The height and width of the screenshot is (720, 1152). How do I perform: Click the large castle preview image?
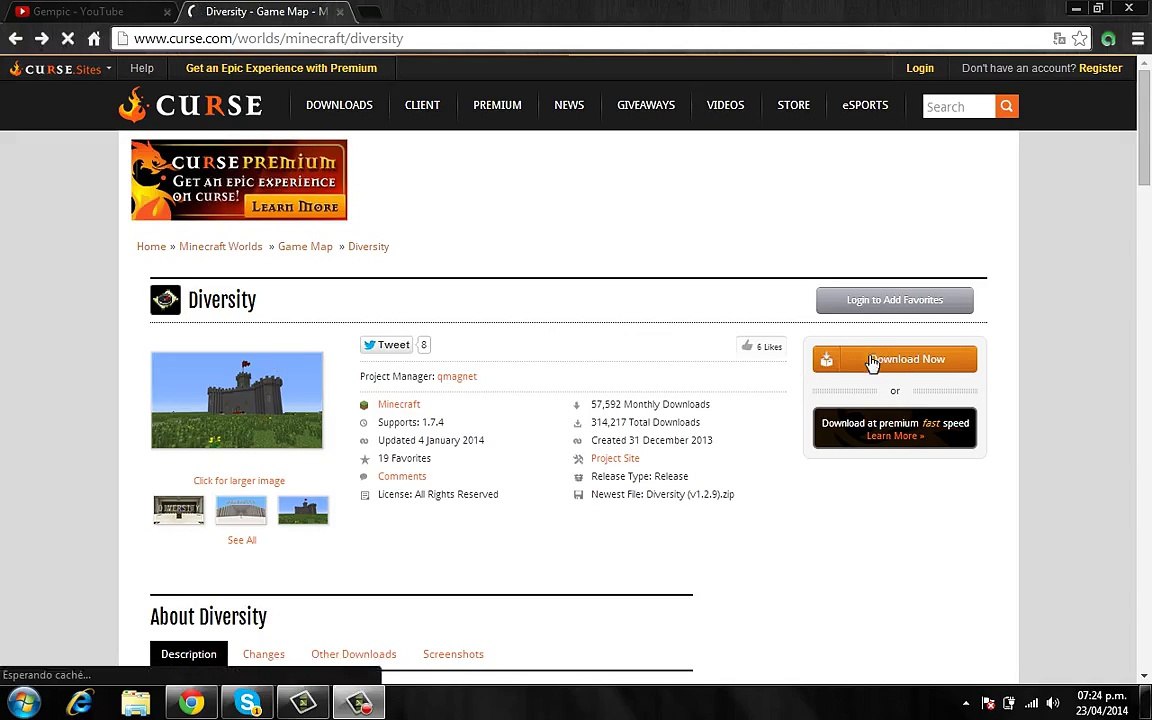click(237, 400)
